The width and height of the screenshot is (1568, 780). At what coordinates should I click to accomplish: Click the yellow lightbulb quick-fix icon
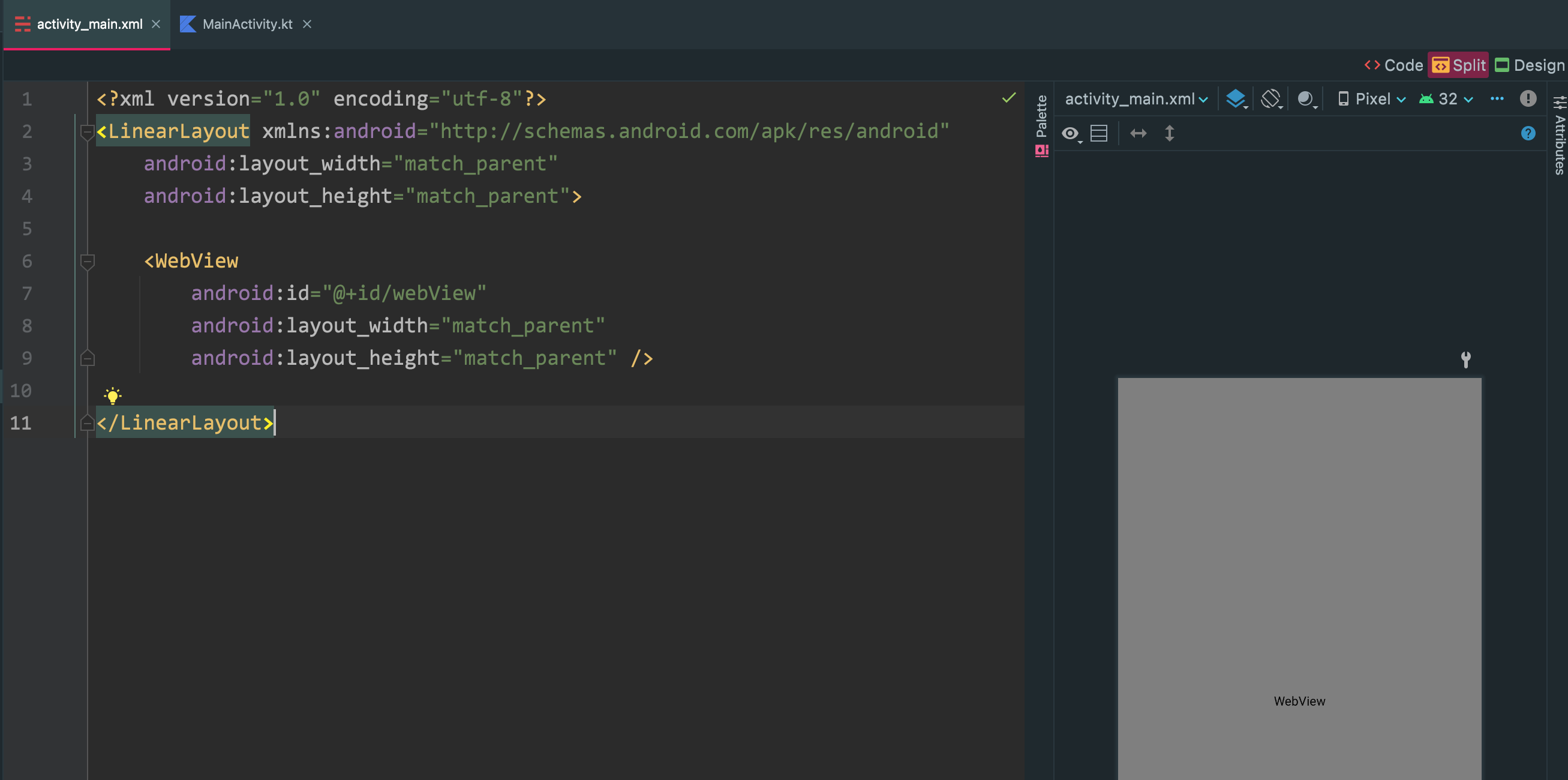tap(113, 396)
